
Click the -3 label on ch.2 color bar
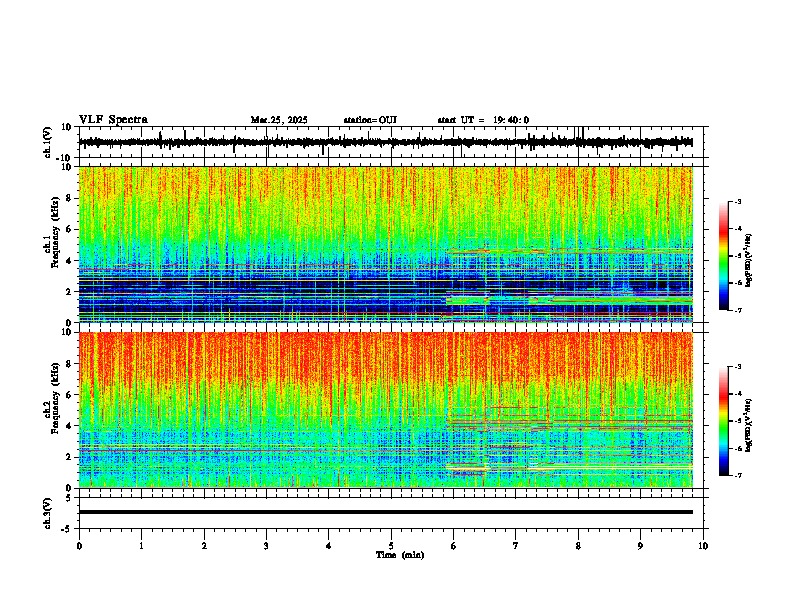(738, 367)
